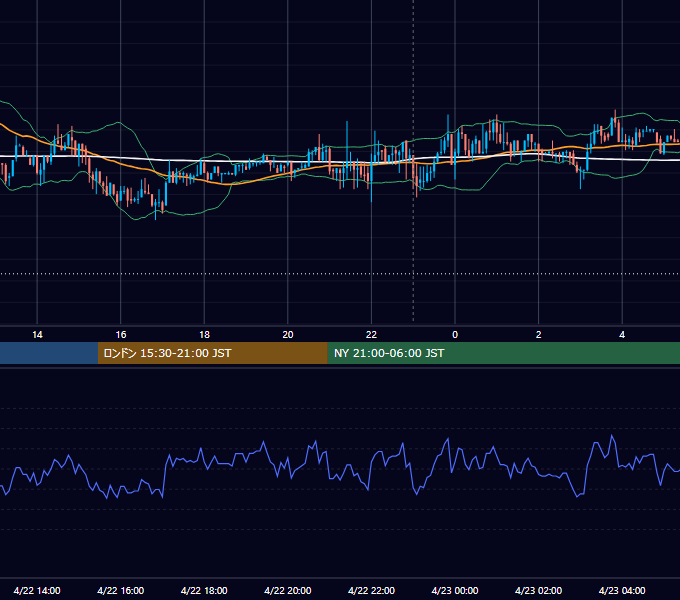Click the date label 4/23 04:00
This screenshot has width=680, height=600.
(622, 590)
